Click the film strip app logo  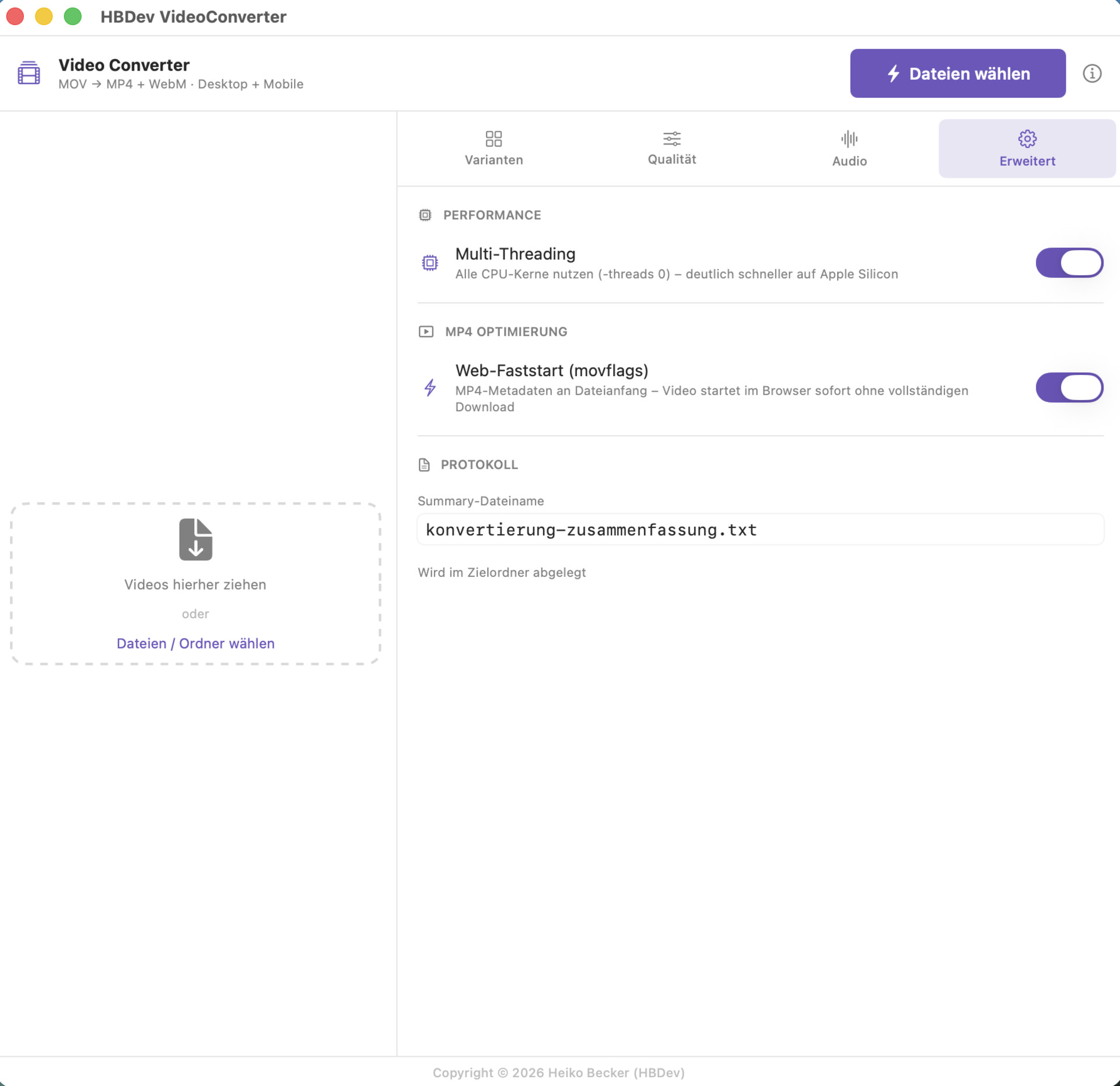pos(29,73)
